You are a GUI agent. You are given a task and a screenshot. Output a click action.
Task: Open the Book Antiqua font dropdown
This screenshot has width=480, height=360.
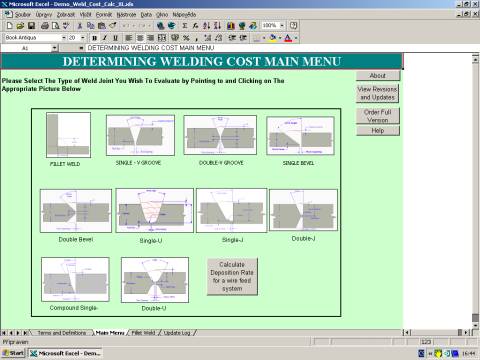click(64, 38)
